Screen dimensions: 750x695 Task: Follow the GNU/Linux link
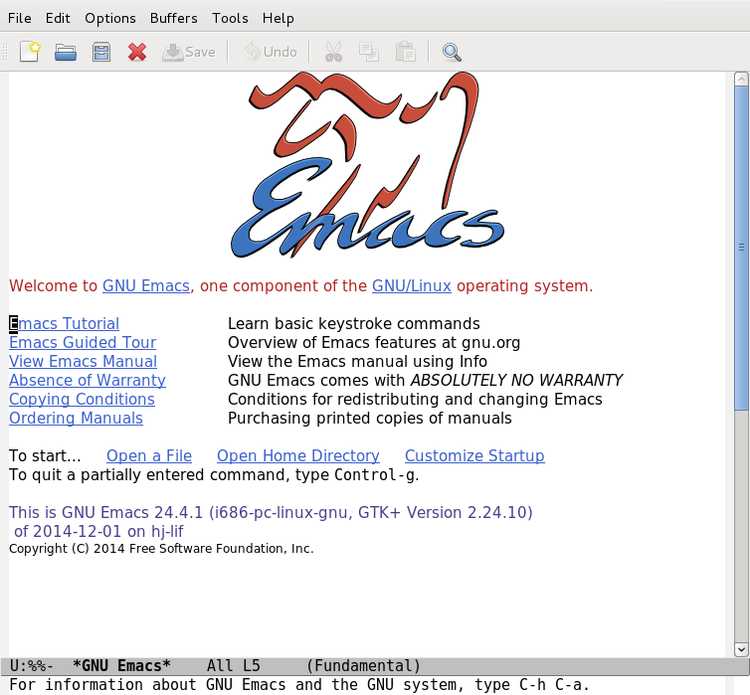click(411, 286)
